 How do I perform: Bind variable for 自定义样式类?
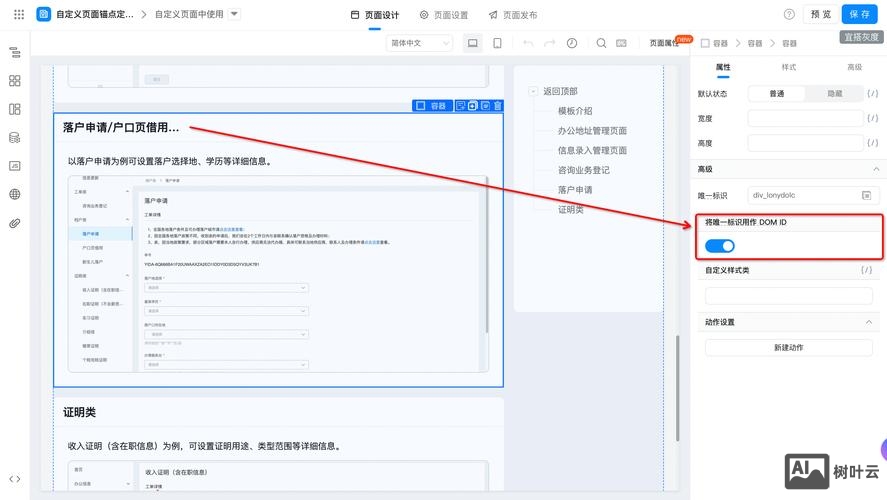click(867, 270)
